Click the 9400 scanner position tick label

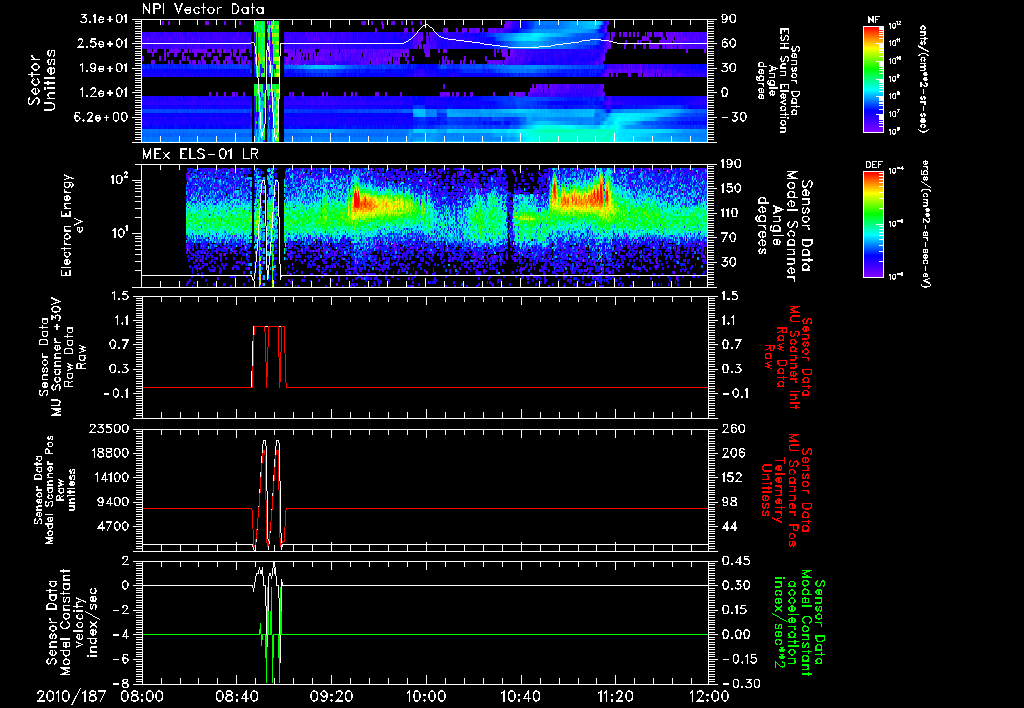113,502
